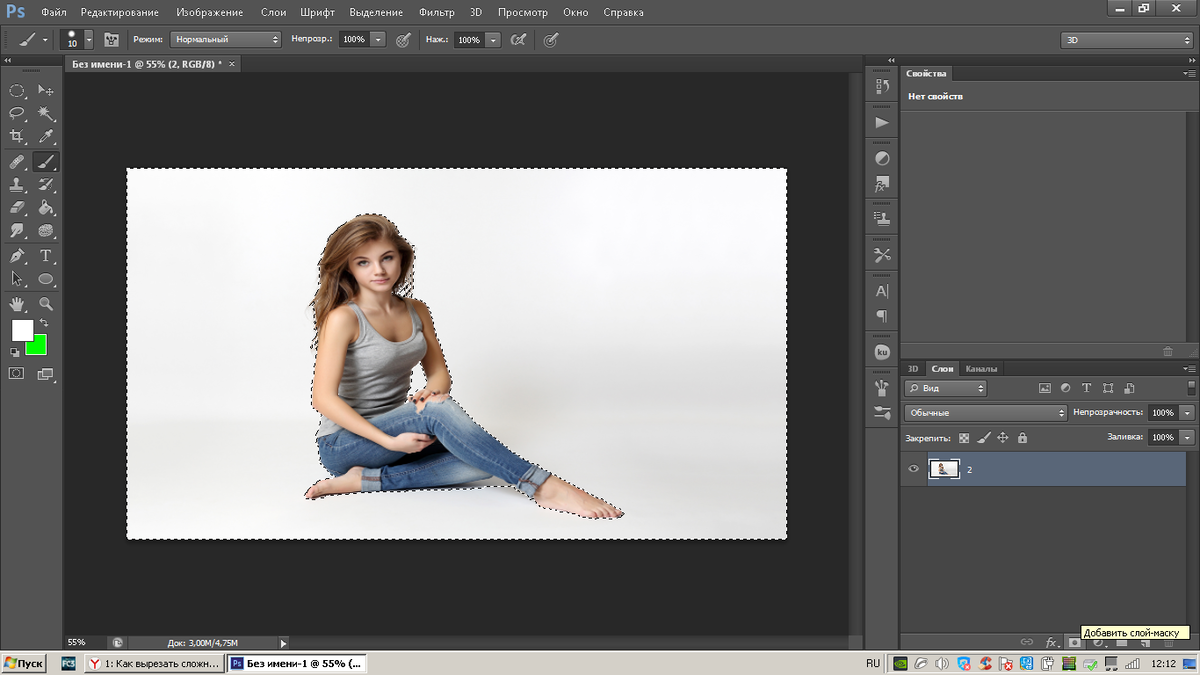This screenshot has width=1200, height=675.
Task: Select the Crop tool
Action: 17,137
